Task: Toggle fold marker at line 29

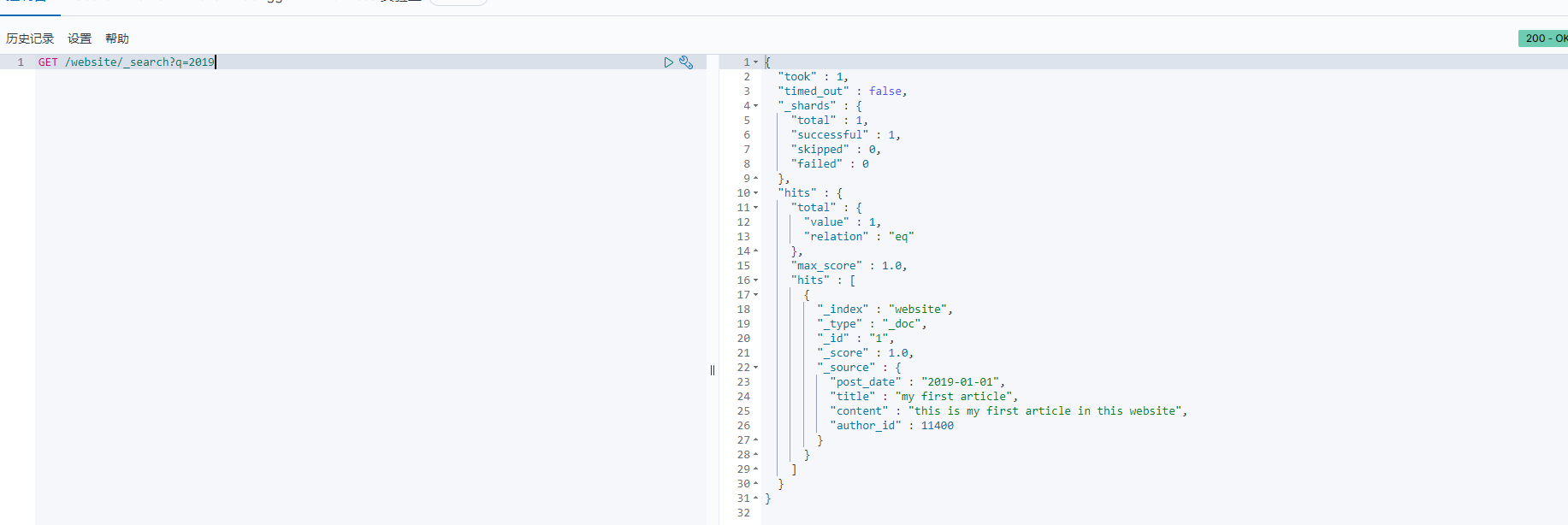Action: click(756, 469)
